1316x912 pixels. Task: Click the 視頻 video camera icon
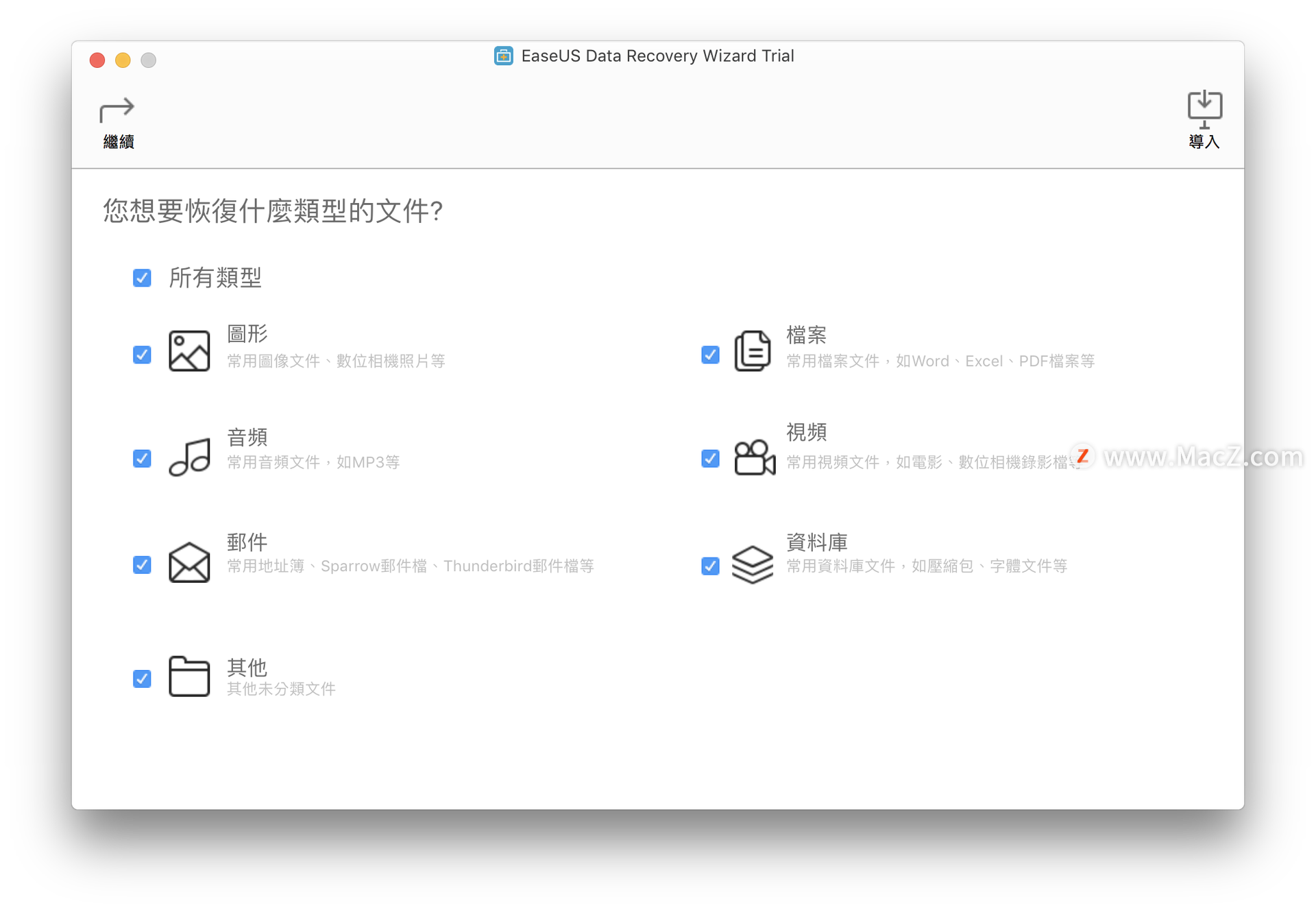coord(754,457)
